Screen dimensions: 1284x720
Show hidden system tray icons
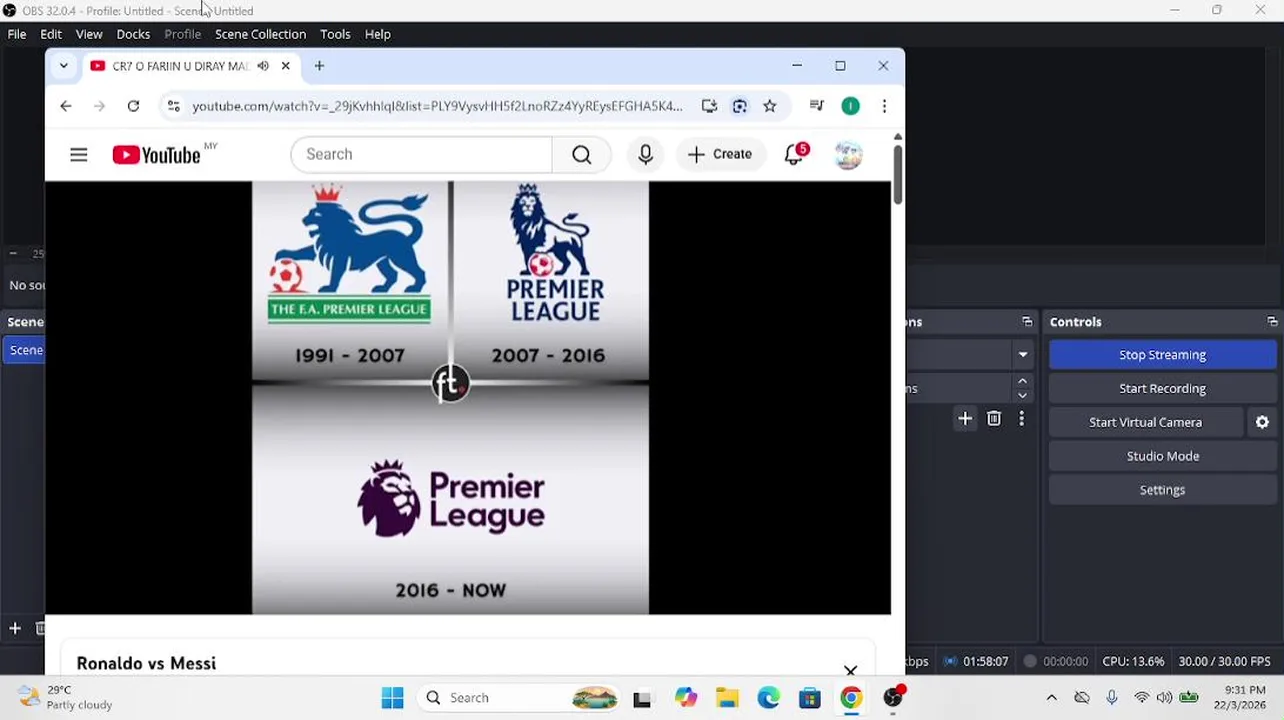1051,698
